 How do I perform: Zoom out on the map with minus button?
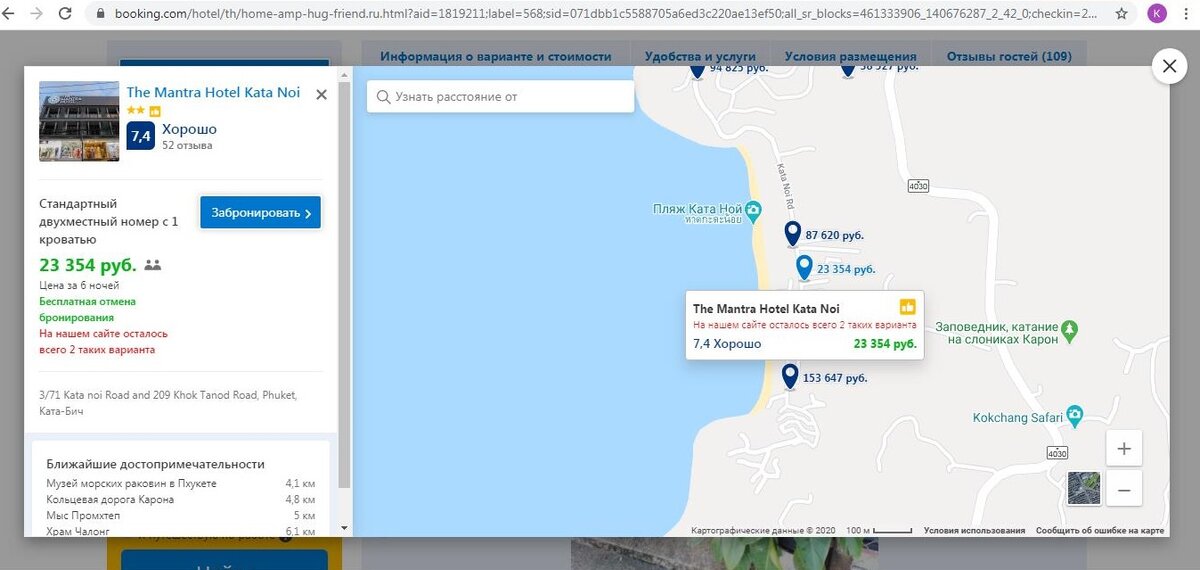(x=1124, y=490)
